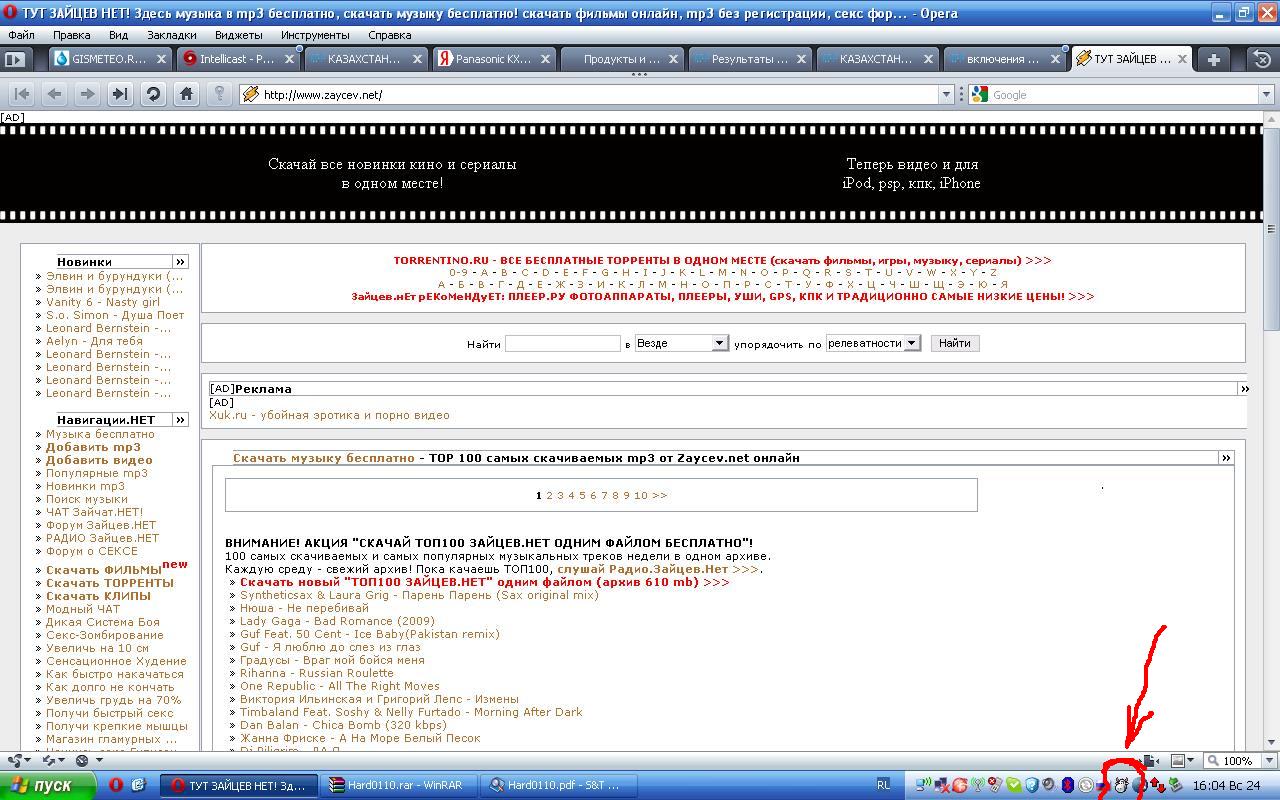This screenshot has height=800, width=1280.
Task: Open the closed tabs trash icon
Action: (x=1264, y=59)
